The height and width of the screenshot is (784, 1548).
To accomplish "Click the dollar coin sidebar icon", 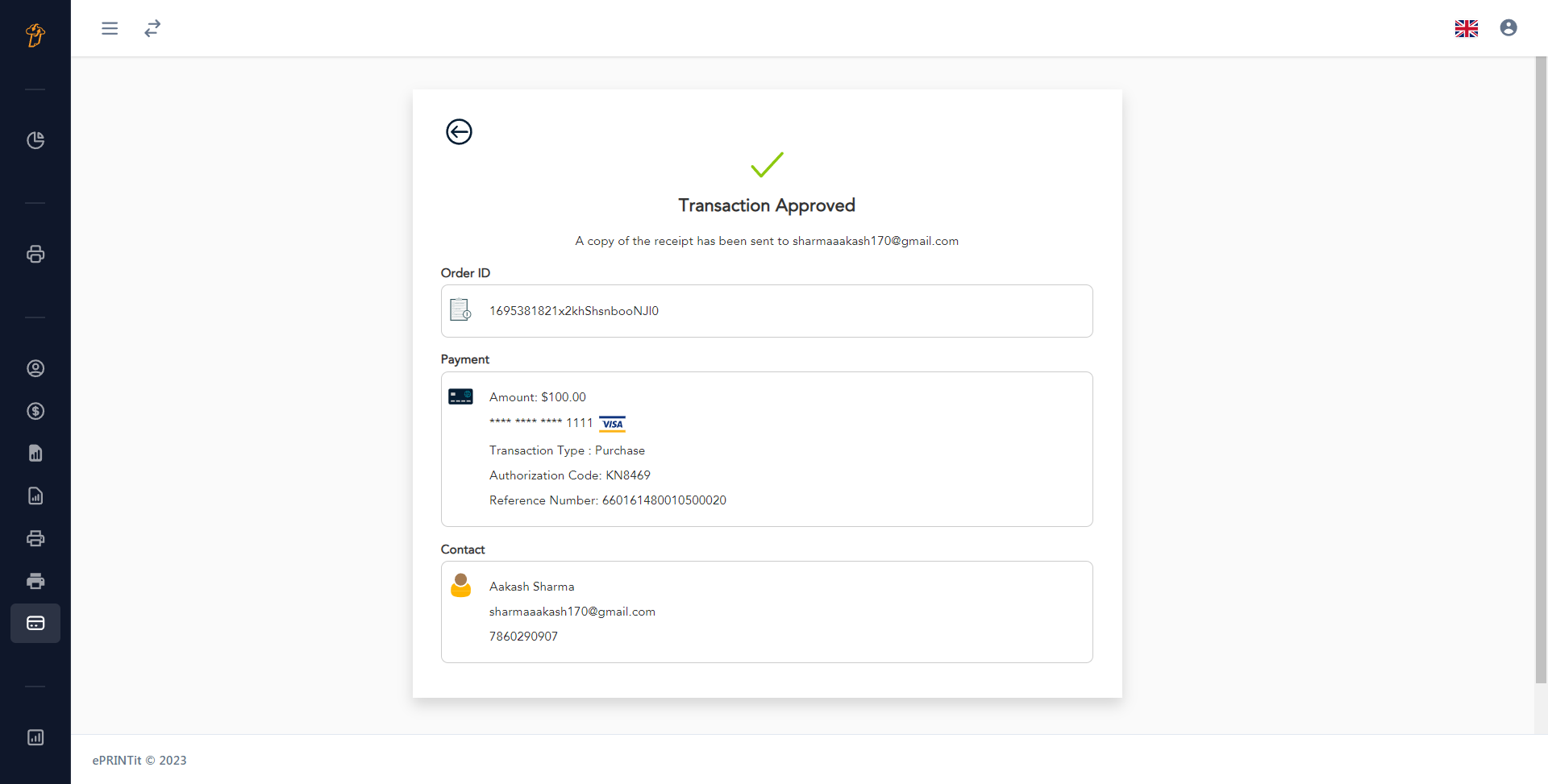I will click(35, 411).
